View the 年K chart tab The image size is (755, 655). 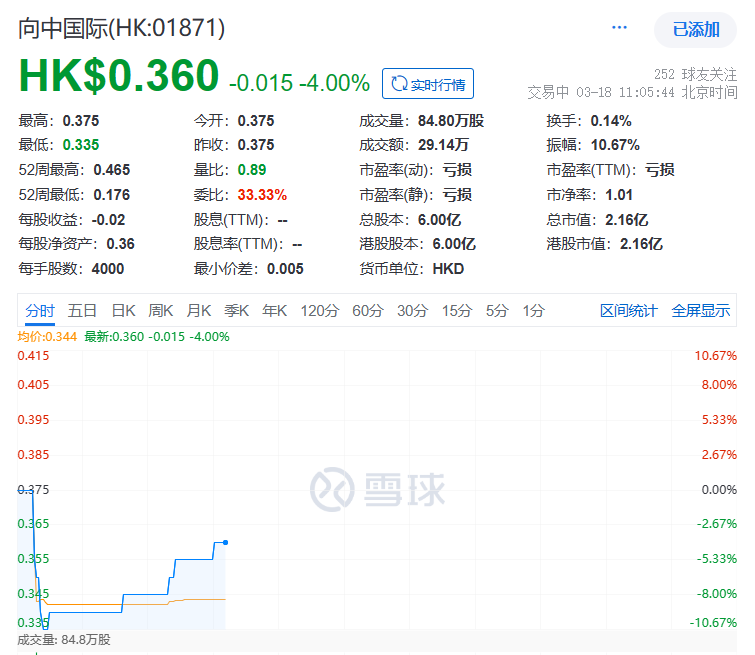(274, 311)
